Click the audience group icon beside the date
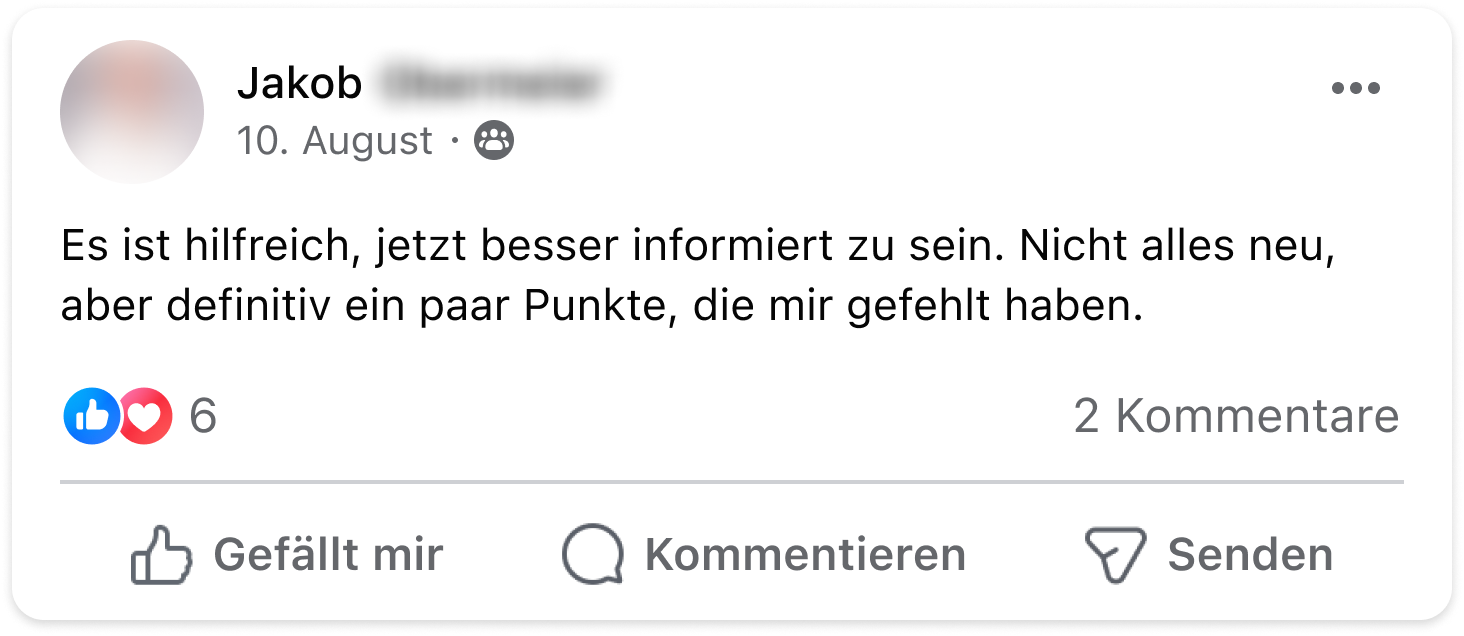 493,141
